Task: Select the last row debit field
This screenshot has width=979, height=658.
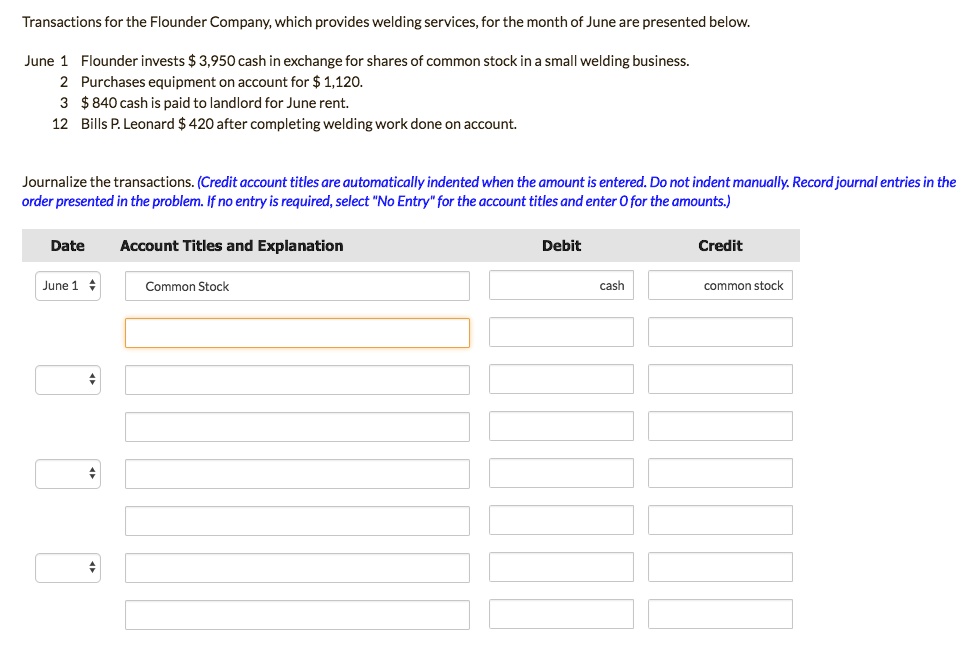Action: pos(561,614)
